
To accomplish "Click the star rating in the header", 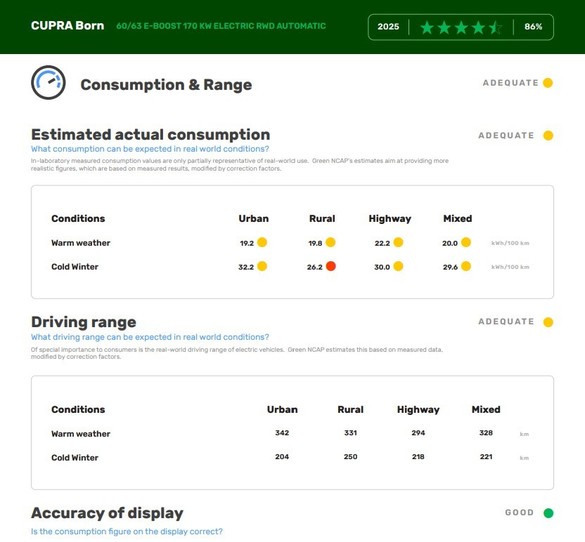I will [x=461, y=27].
